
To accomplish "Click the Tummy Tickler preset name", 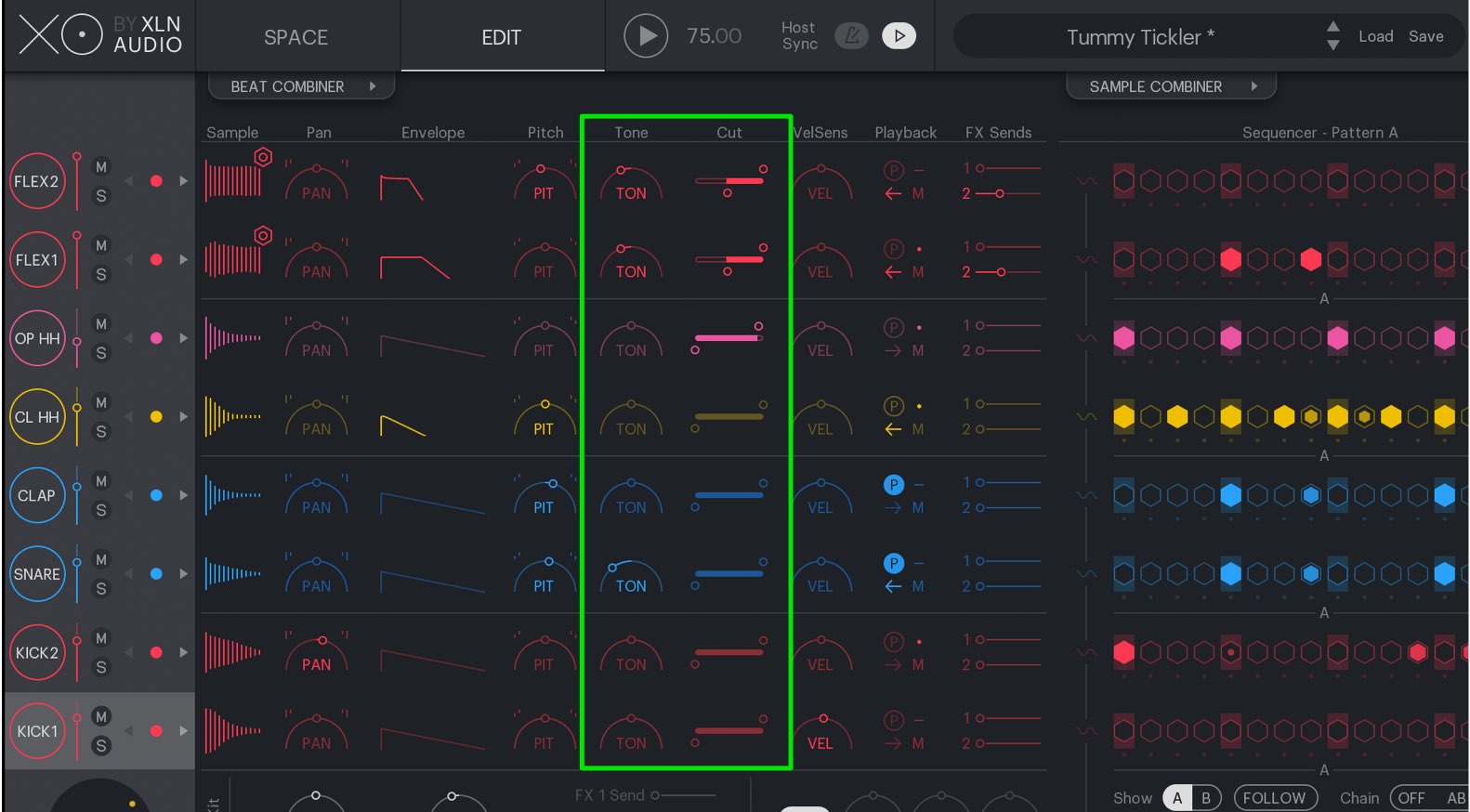I will 1140,37.
